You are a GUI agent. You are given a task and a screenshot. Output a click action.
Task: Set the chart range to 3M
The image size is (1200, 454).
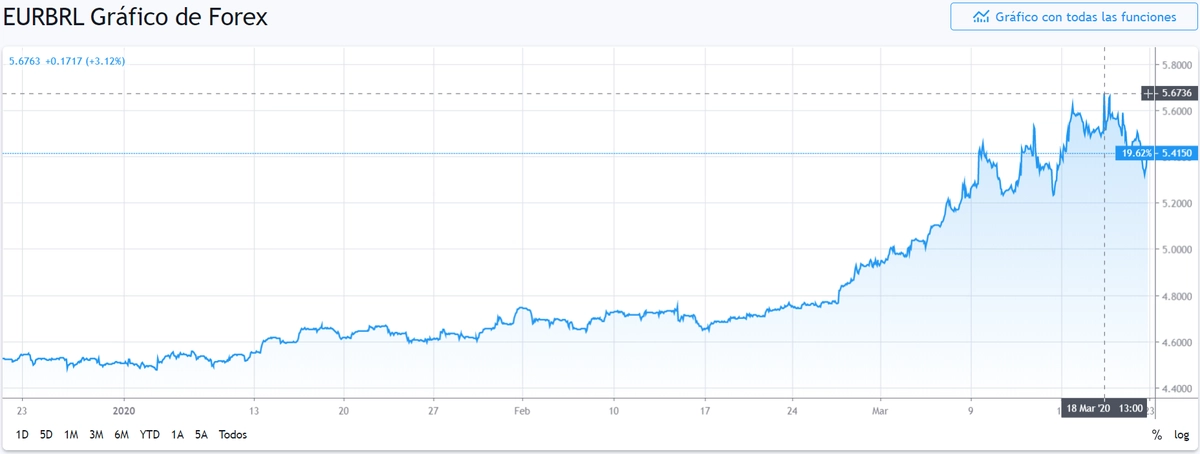[x=97, y=435]
